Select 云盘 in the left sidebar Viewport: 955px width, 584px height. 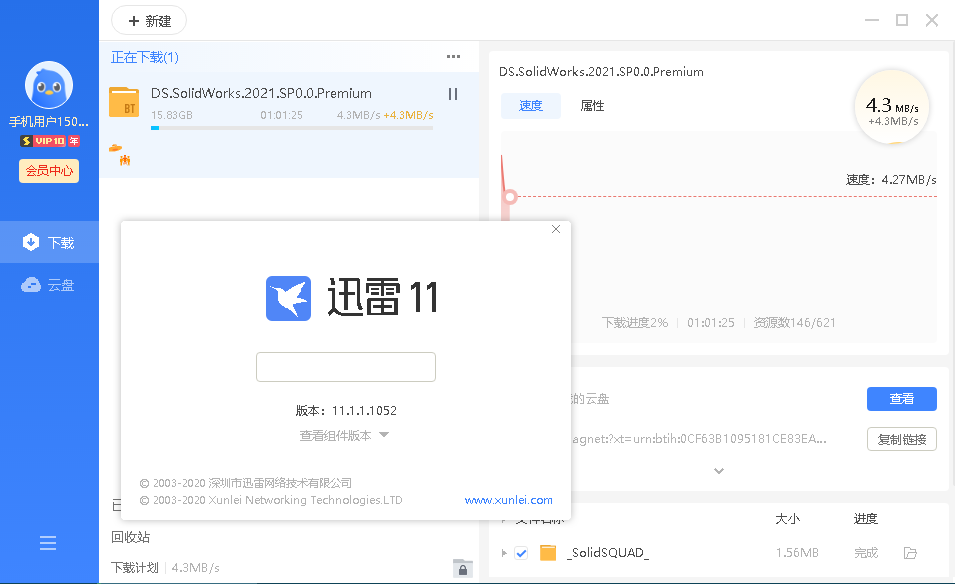click(49, 285)
